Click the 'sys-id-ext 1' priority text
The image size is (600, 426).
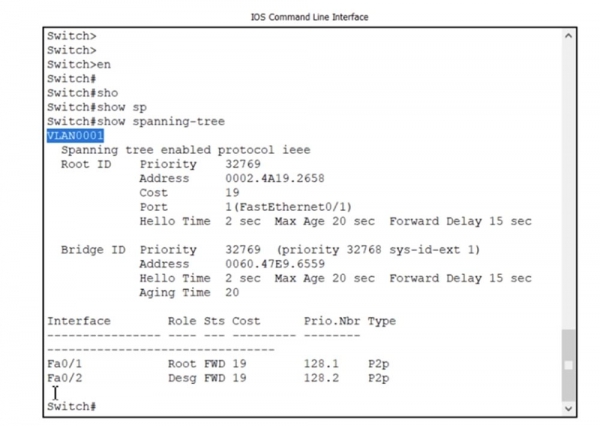point(440,250)
